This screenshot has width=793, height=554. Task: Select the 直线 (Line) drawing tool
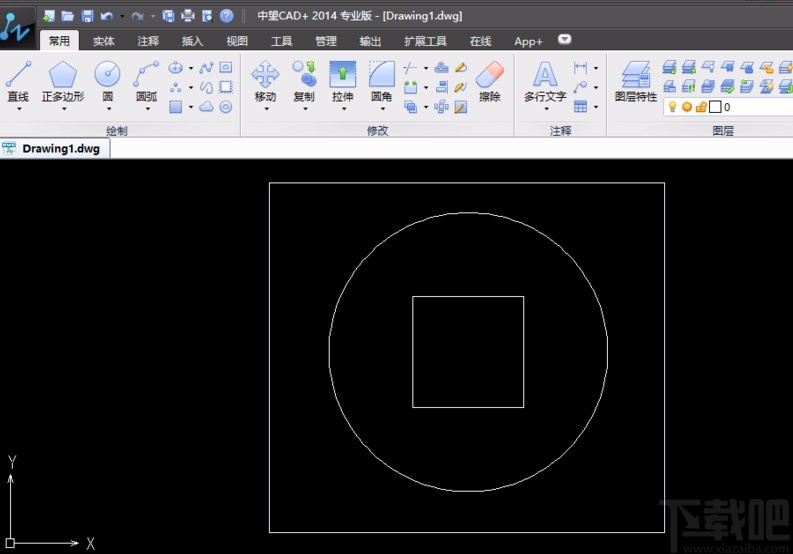pos(18,75)
